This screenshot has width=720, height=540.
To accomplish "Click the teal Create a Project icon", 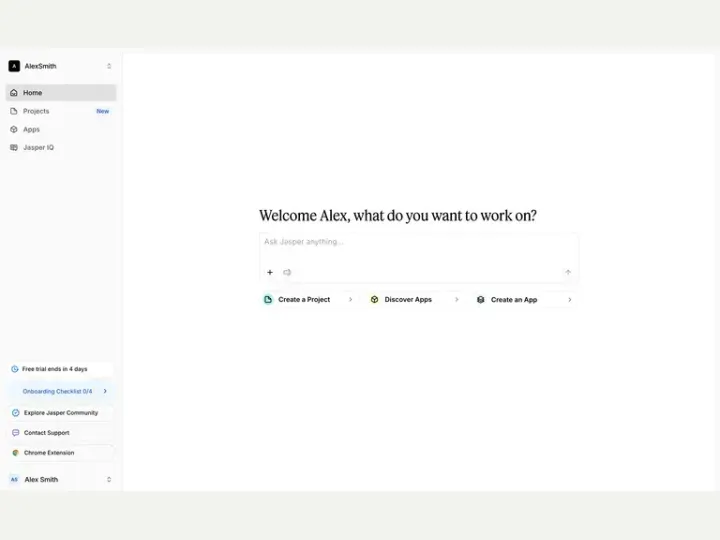I will [x=268, y=299].
